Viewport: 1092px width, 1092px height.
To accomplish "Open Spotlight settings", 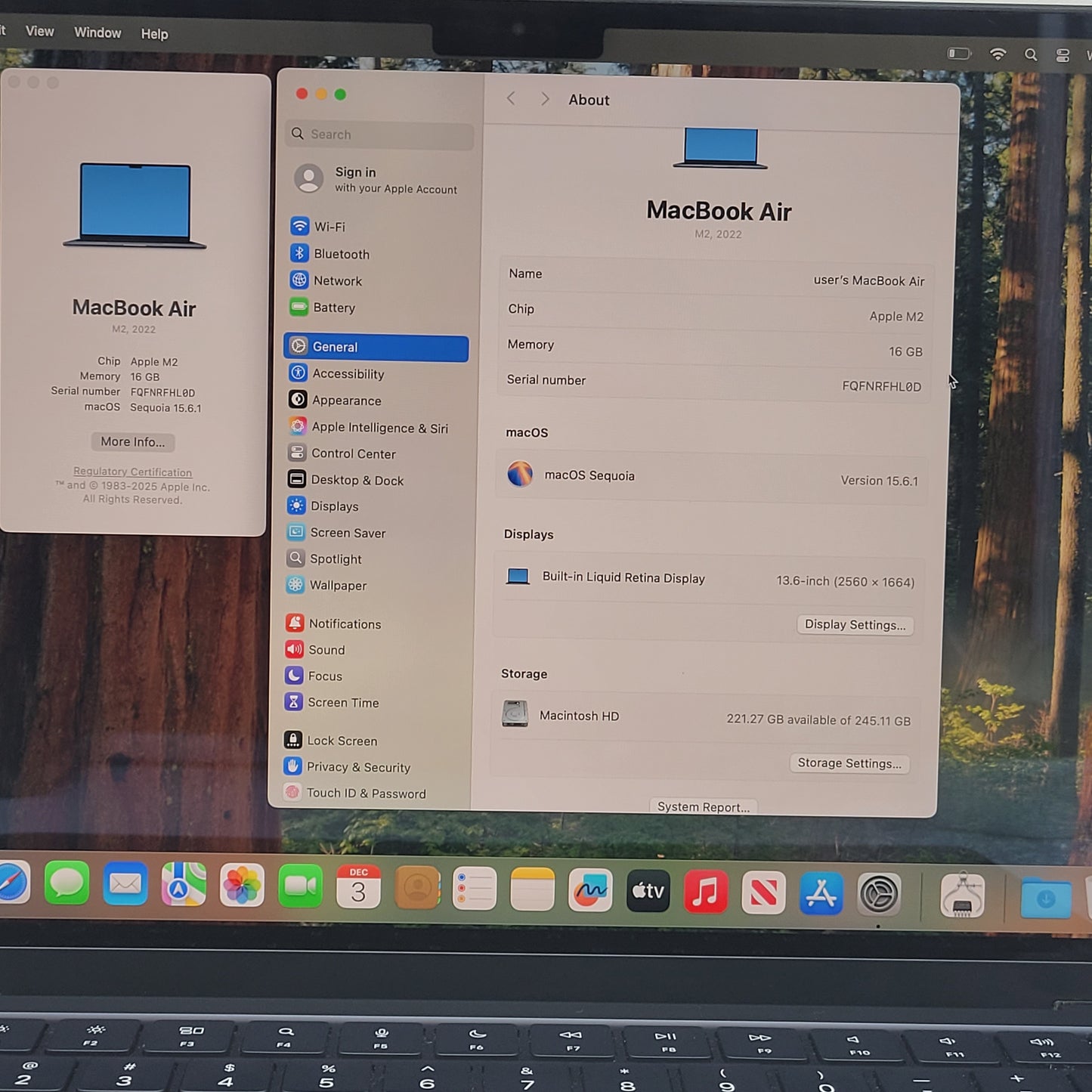I will point(335,558).
